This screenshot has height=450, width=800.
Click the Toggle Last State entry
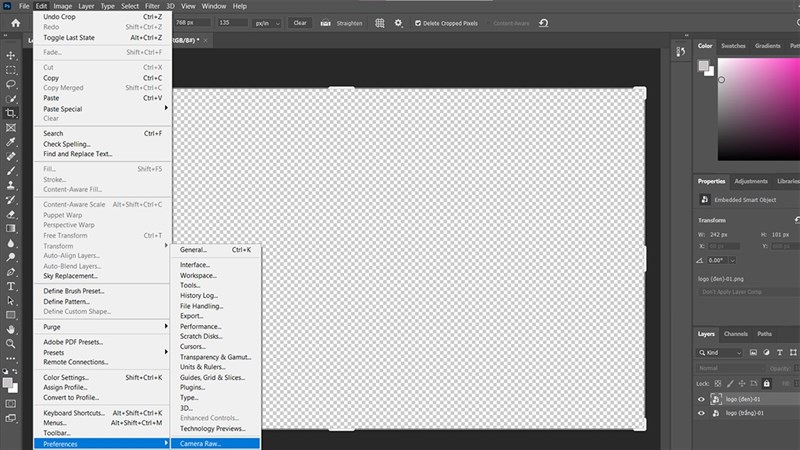tap(103, 38)
